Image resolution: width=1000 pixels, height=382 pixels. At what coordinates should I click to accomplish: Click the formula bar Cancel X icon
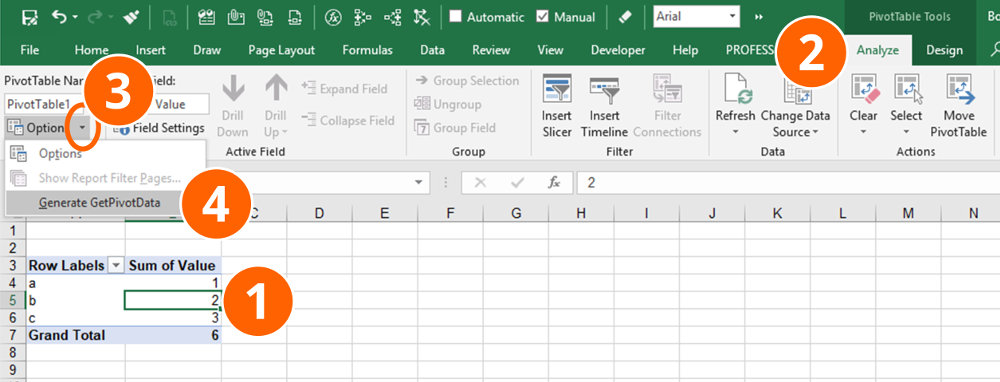pos(480,183)
